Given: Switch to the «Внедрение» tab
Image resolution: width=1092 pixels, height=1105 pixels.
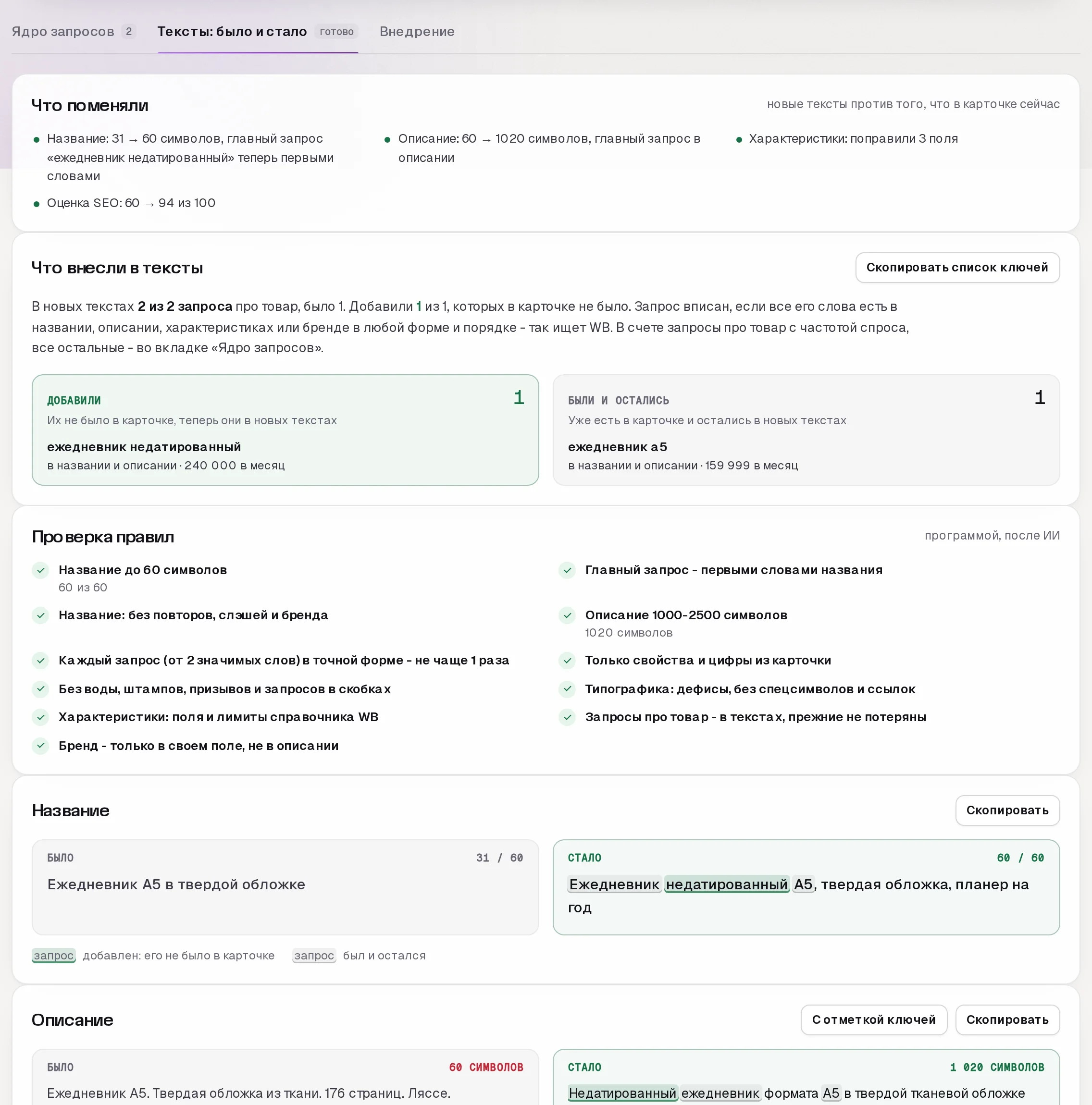Looking at the screenshot, I should 417,31.
